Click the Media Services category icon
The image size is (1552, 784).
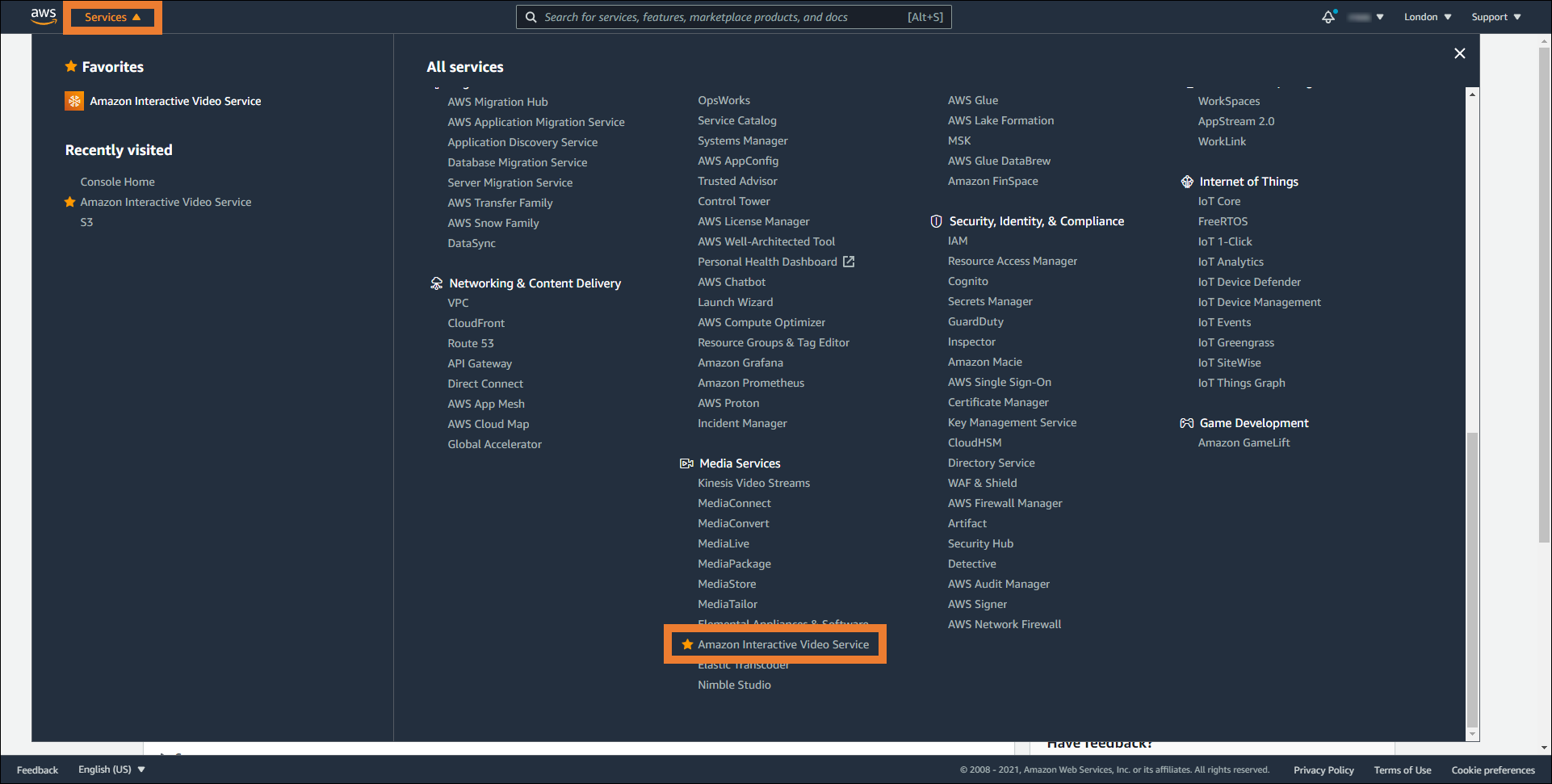point(686,463)
